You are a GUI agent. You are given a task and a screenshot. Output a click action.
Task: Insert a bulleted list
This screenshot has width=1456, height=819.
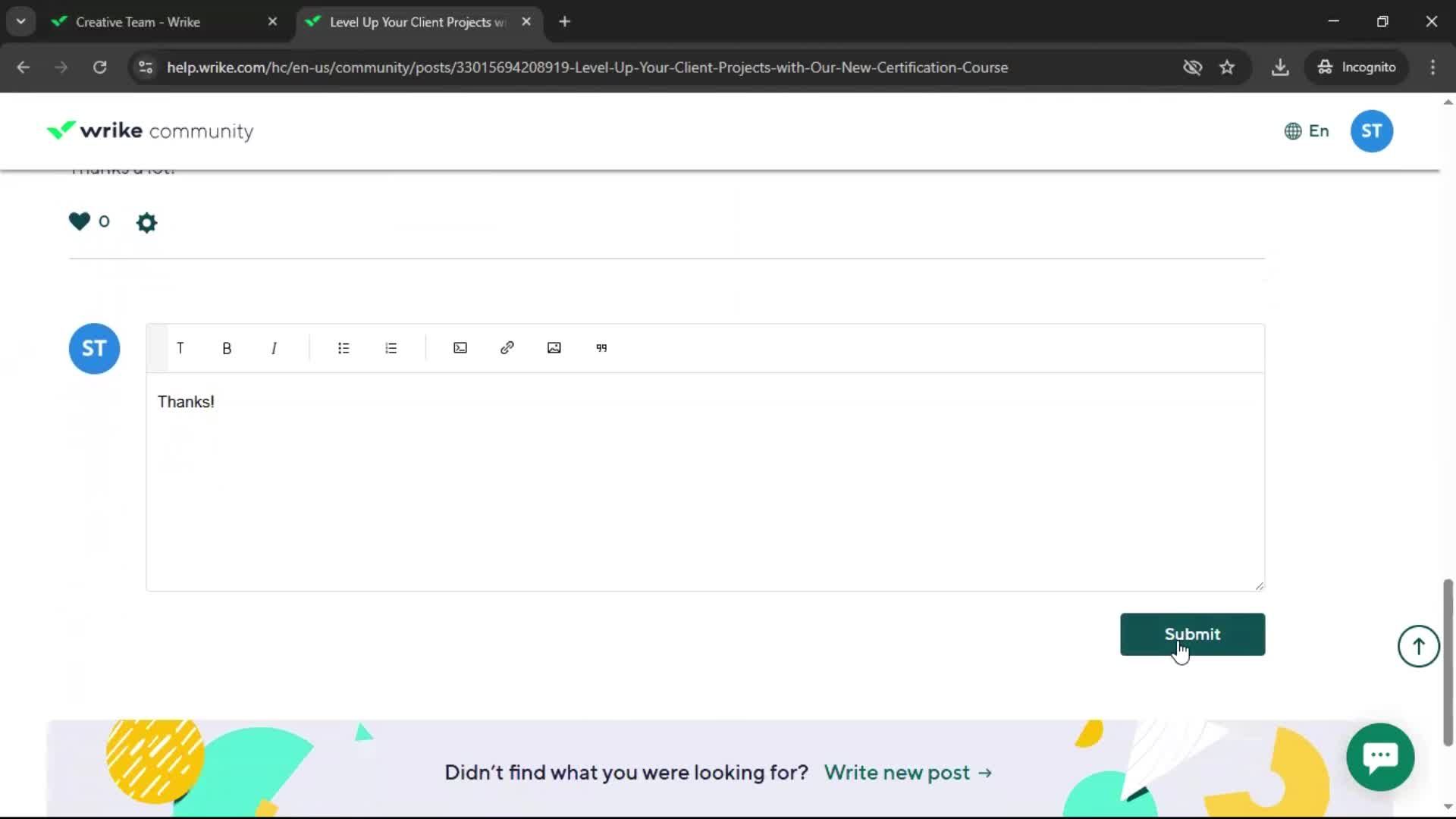pyautogui.click(x=344, y=348)
